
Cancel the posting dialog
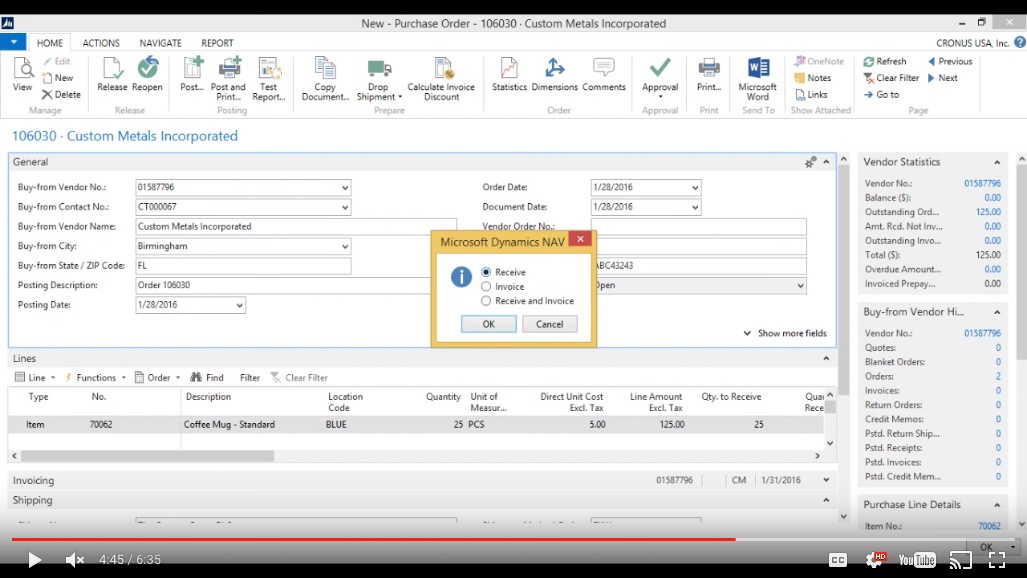pyautogui.click(x=550, y=324)
